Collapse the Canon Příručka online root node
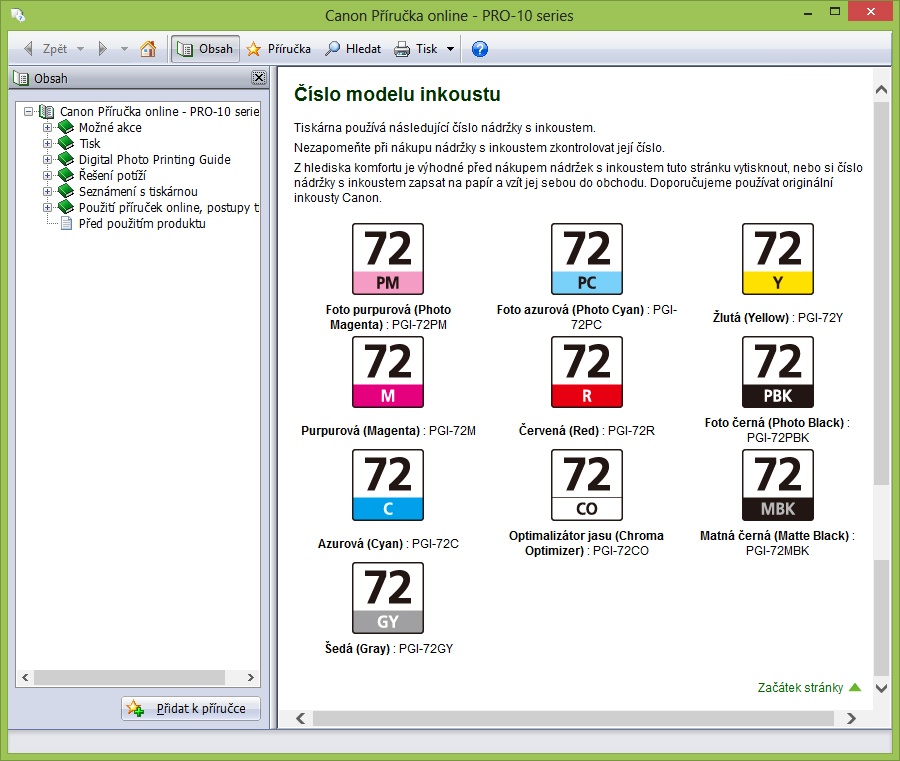Viewport: 900px width, 761px height. [28, 111]
